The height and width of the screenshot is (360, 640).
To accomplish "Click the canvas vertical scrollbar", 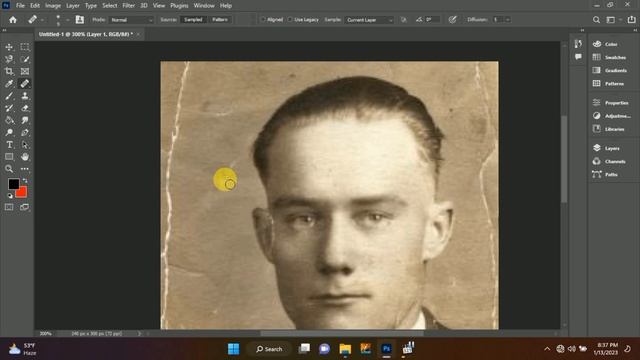I will (564, 159).
